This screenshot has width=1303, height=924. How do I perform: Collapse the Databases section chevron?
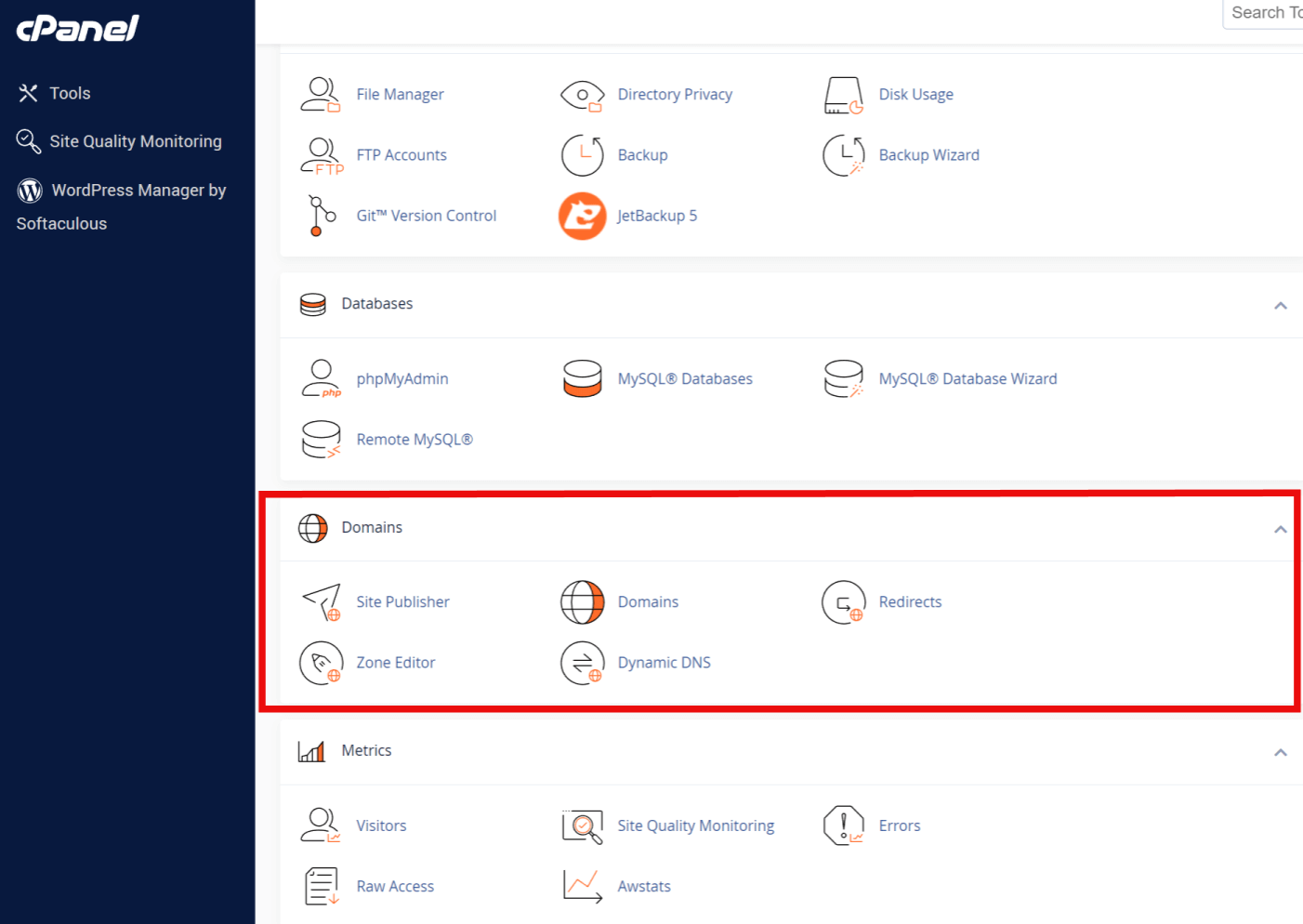click(x=1281, y=305)
